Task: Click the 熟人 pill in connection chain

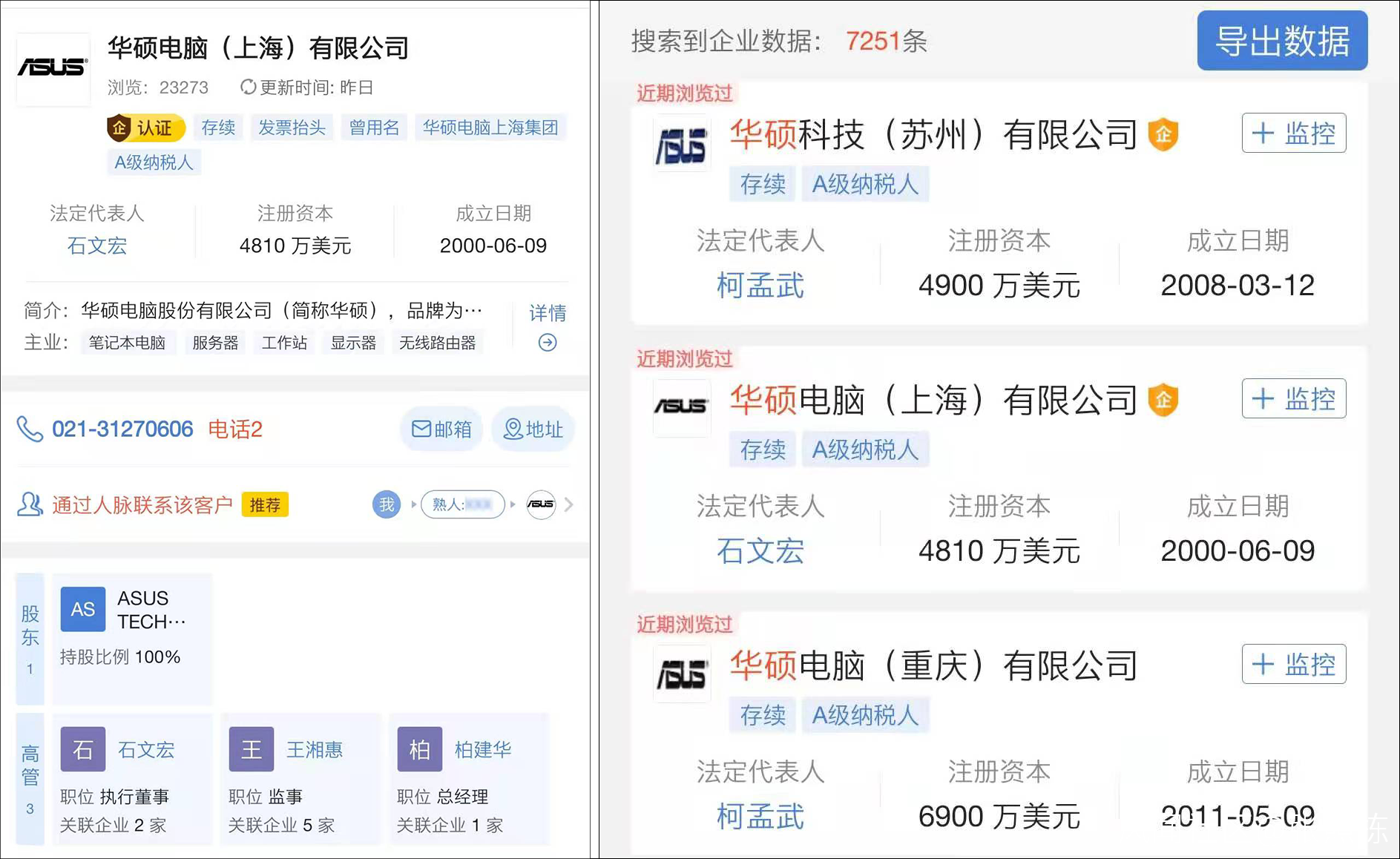Action: pos(462,504)
